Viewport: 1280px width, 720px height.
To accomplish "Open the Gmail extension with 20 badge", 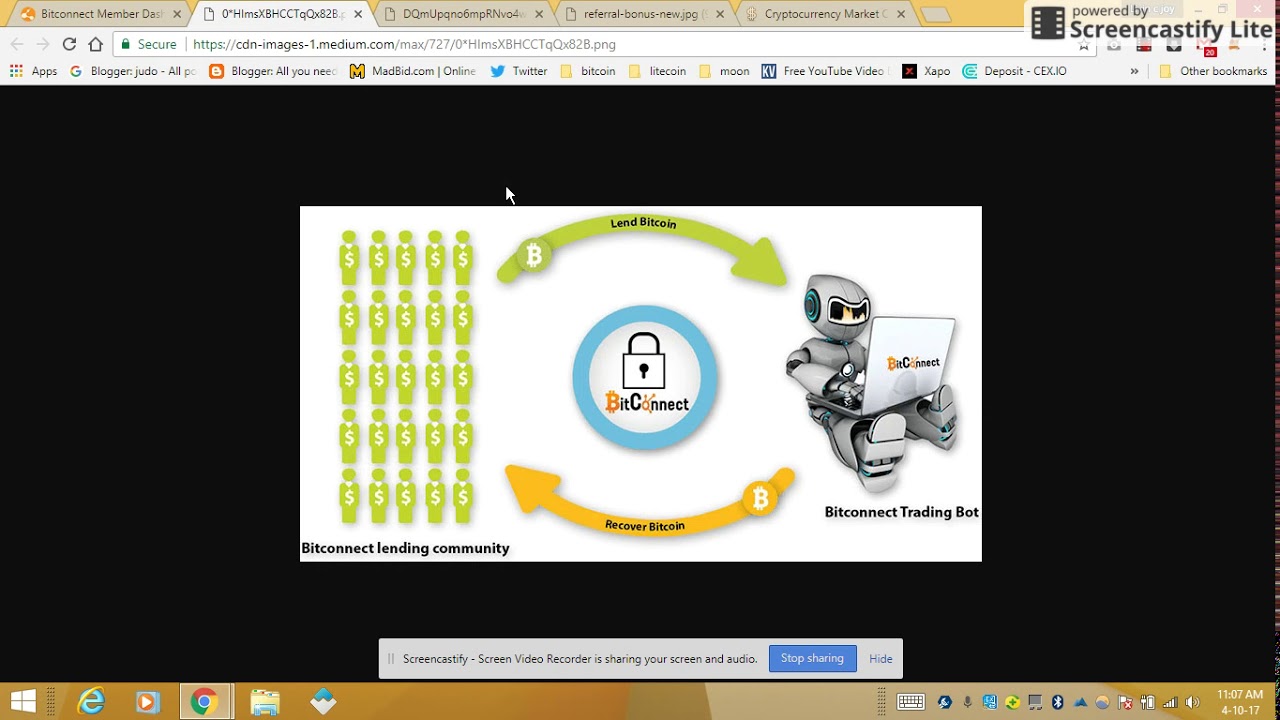I will tap(1205, 46).
